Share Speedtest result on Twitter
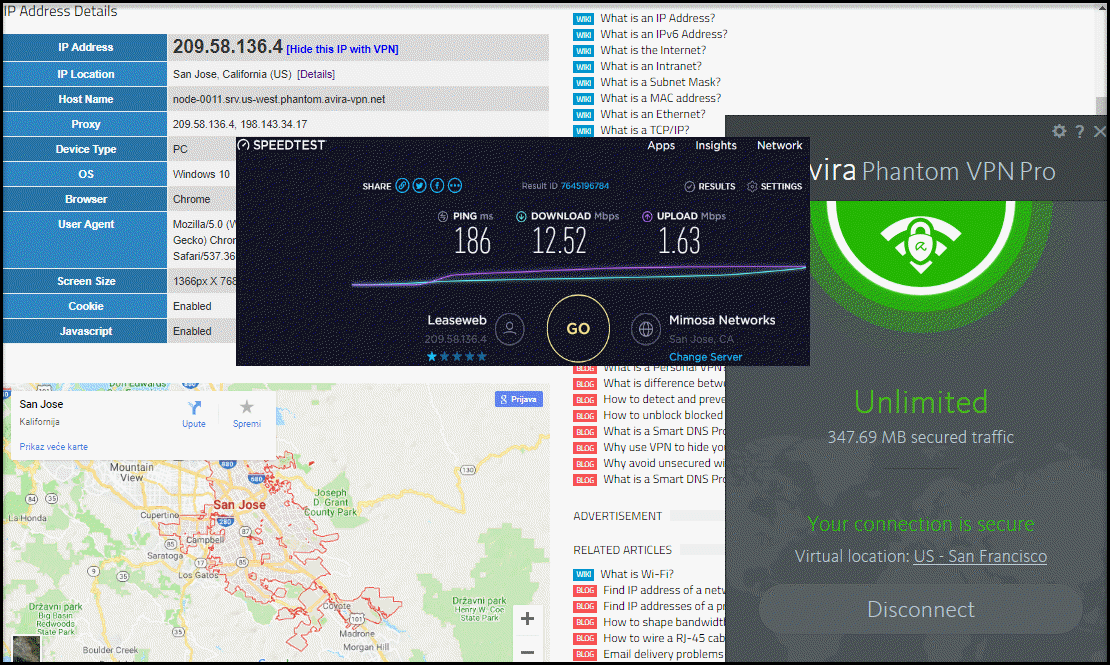The height and width of the screenshot is (665, 1110). coord(420,186)
